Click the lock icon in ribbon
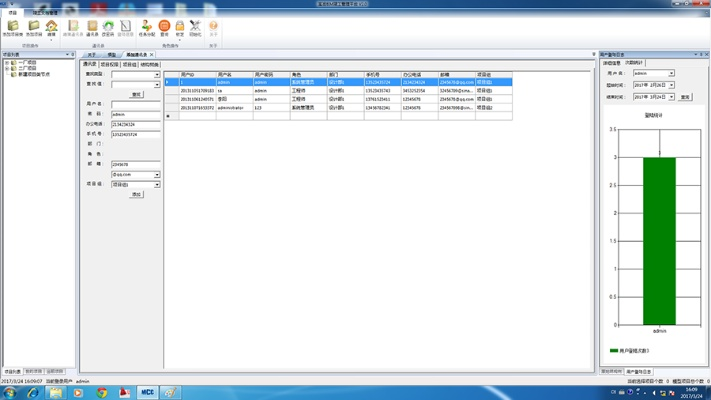Viewport: 711px width, 400px height. tap(180, 27)
